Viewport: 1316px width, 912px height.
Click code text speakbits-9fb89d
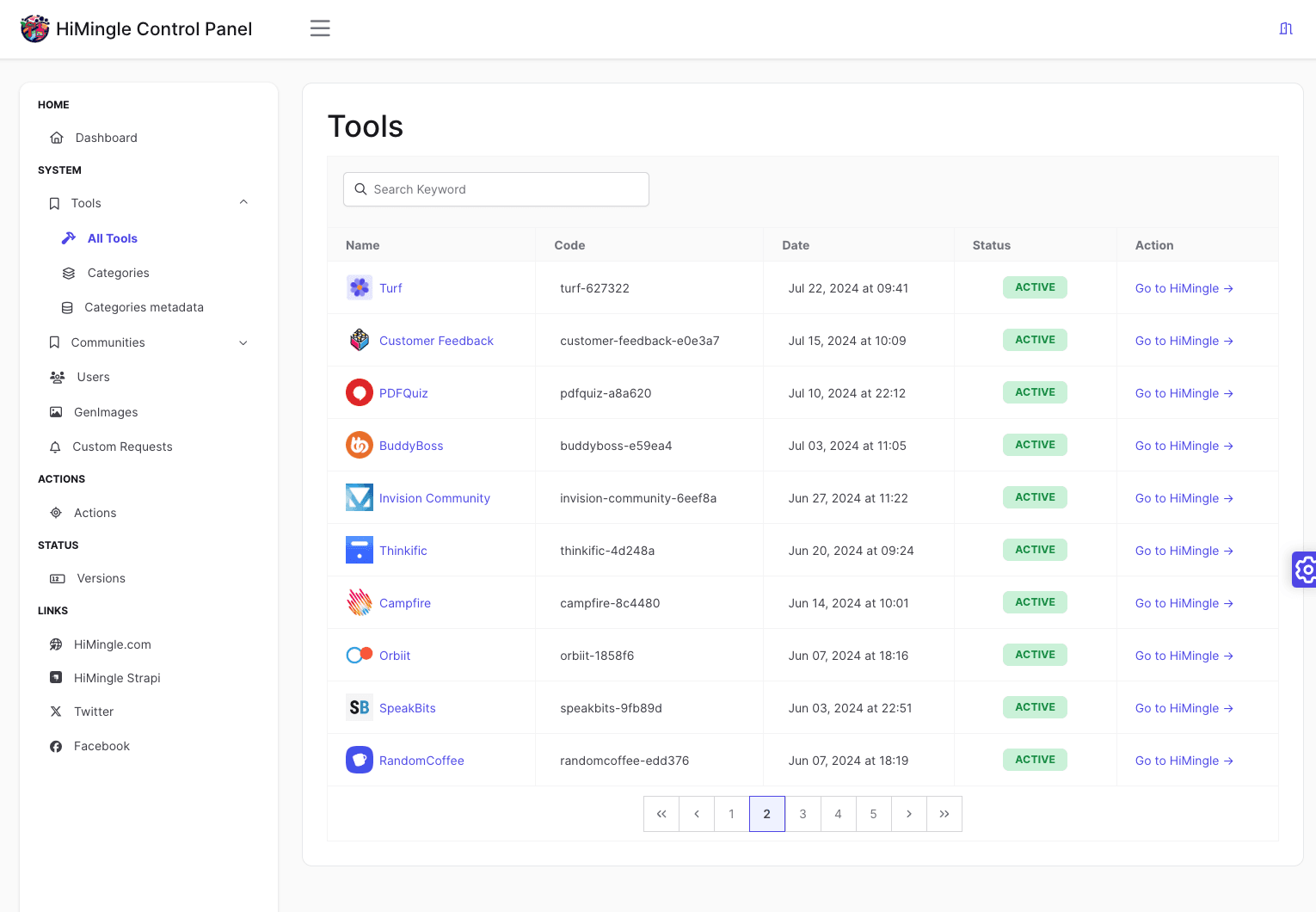[611, 708]
